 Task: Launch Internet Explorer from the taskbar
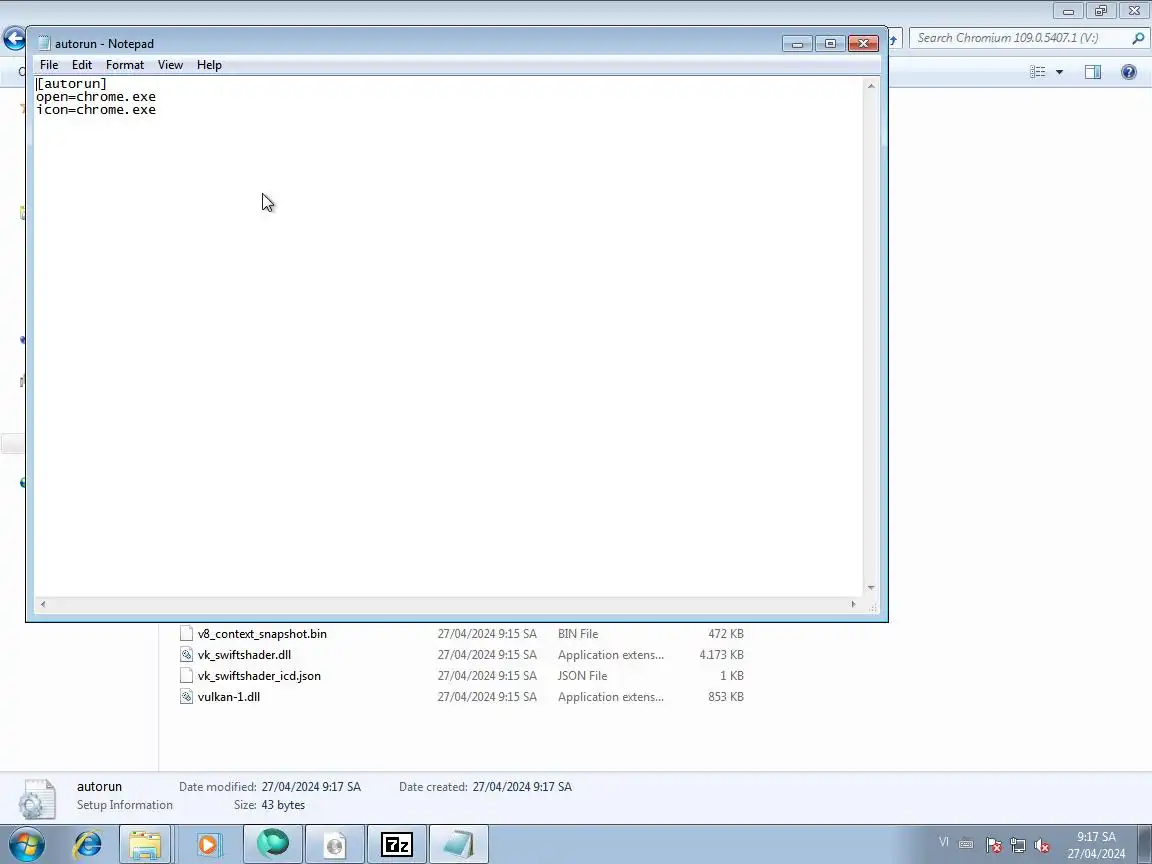point(87,844)
